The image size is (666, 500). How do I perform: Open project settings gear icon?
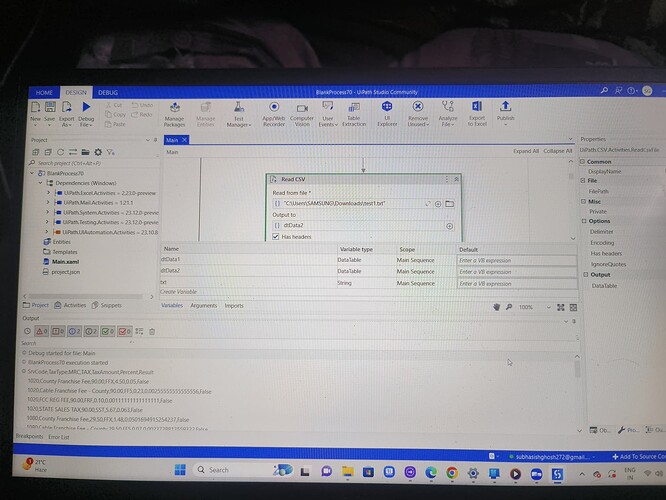tap(98, 152)
